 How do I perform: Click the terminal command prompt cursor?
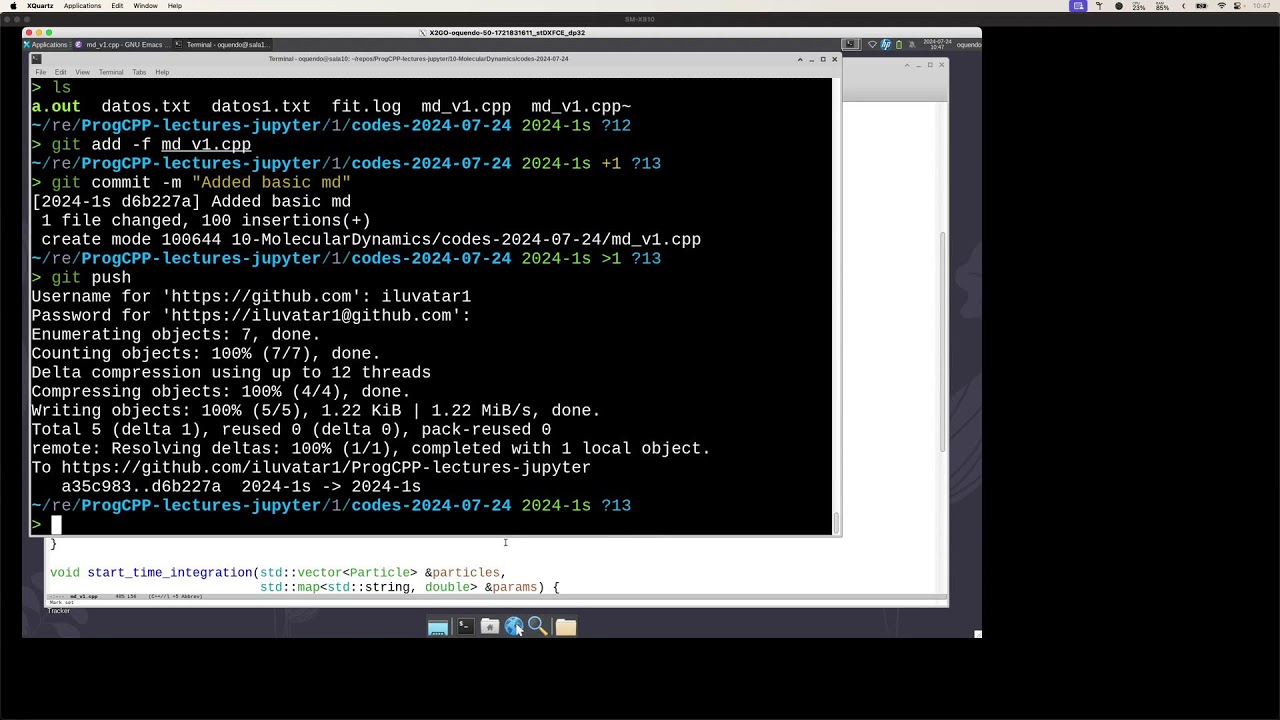pos(57,524)
